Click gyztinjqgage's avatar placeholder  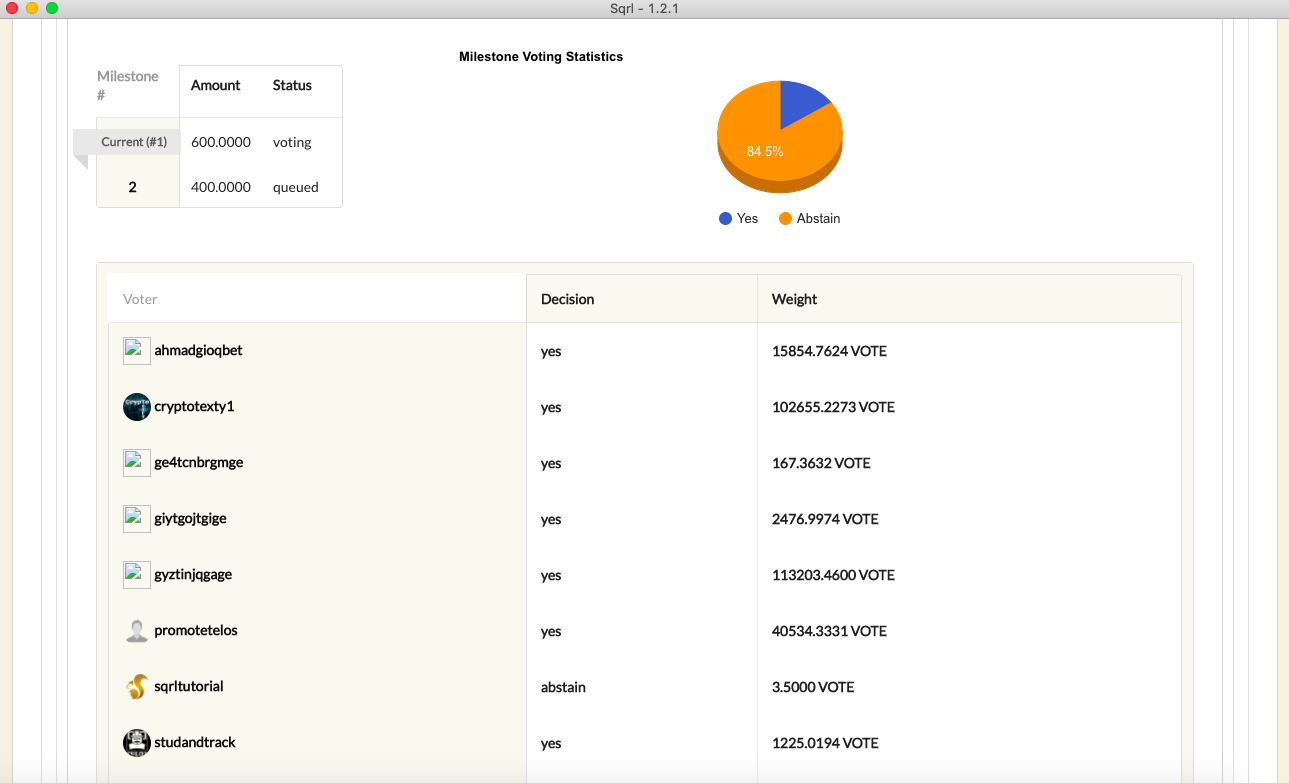click(136, 575)
